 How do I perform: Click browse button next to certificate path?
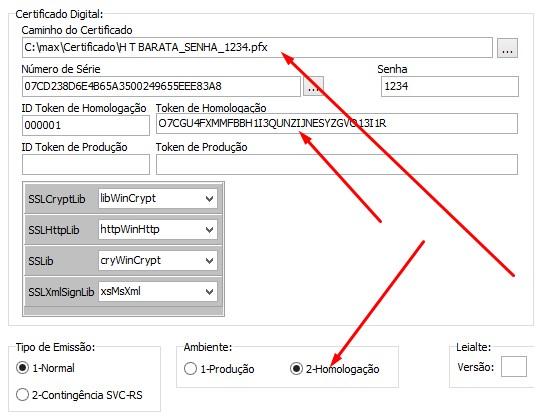tap(507, 48)
